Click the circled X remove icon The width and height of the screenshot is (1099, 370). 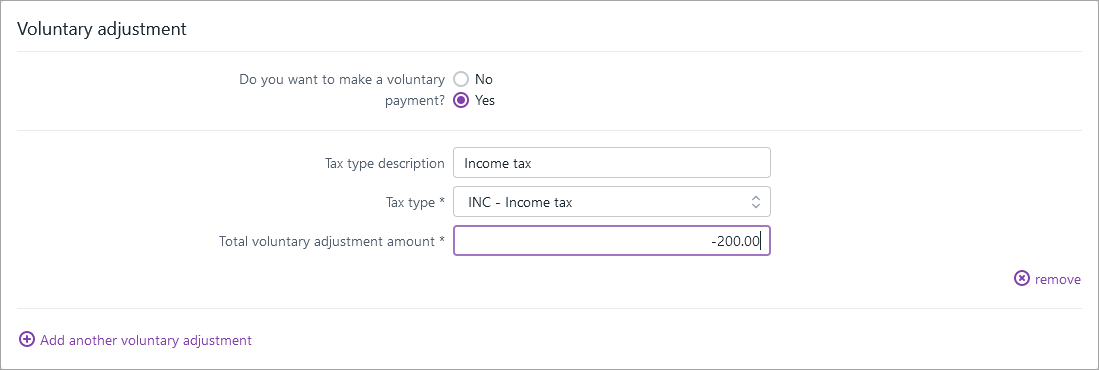coord(1022,279)
